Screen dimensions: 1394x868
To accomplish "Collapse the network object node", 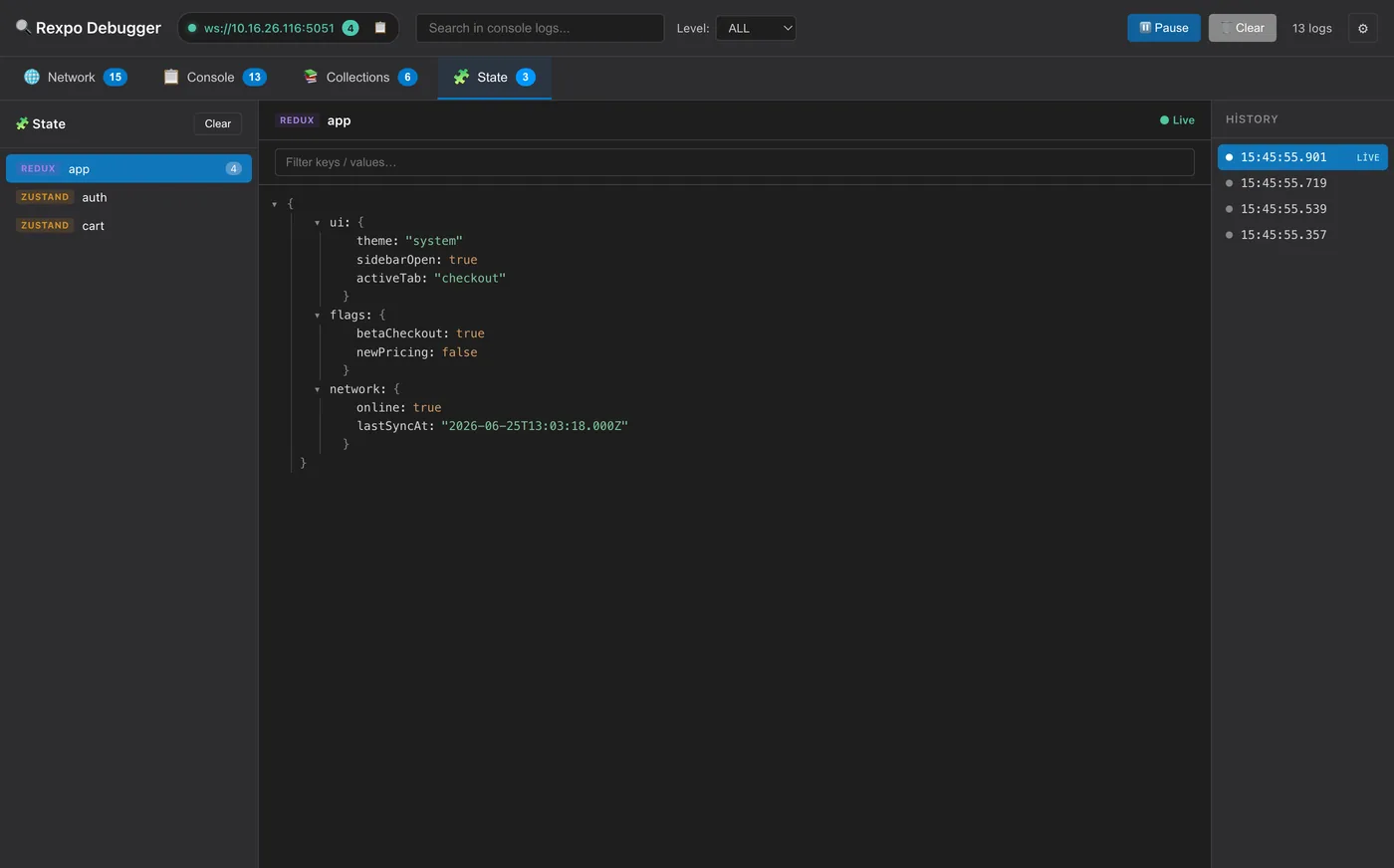I will [x=318, y=389].
